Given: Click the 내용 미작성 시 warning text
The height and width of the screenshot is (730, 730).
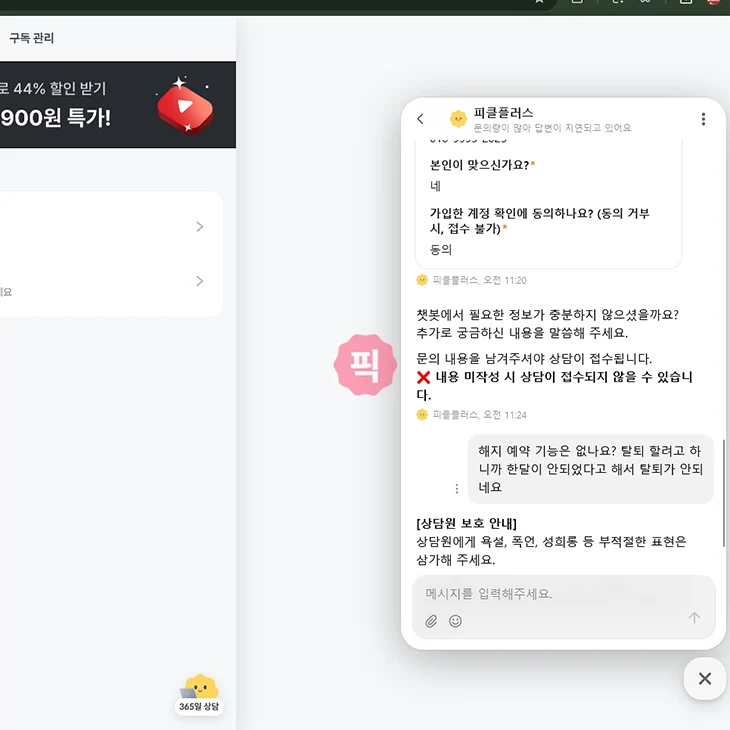Looking at the screenshot, I should click(x=554, y=386).
